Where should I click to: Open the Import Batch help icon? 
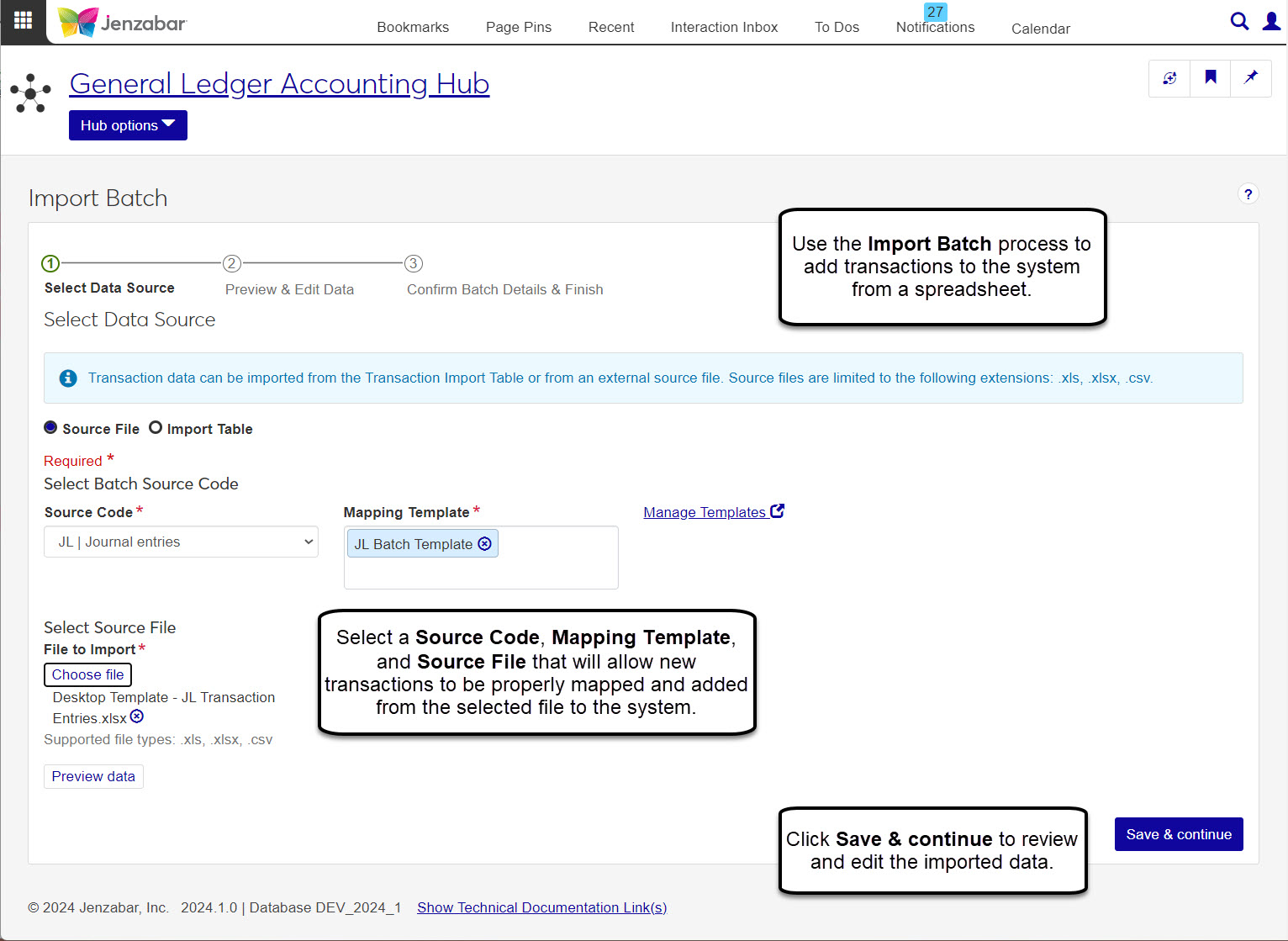click(1248, 194)
